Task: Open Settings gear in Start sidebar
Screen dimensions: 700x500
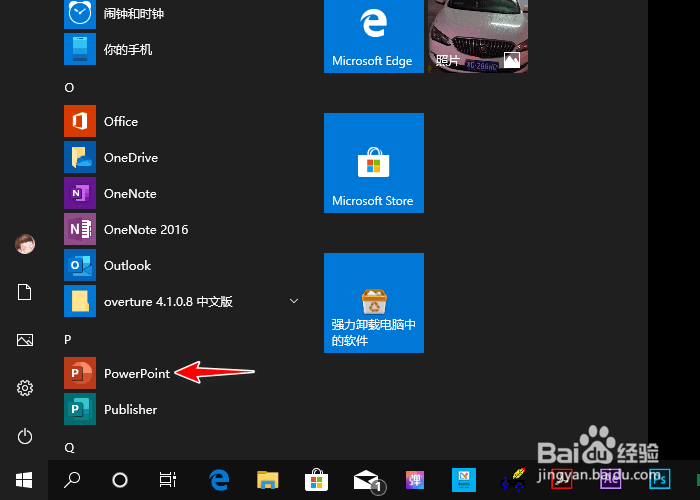Action: click(25, 388)
